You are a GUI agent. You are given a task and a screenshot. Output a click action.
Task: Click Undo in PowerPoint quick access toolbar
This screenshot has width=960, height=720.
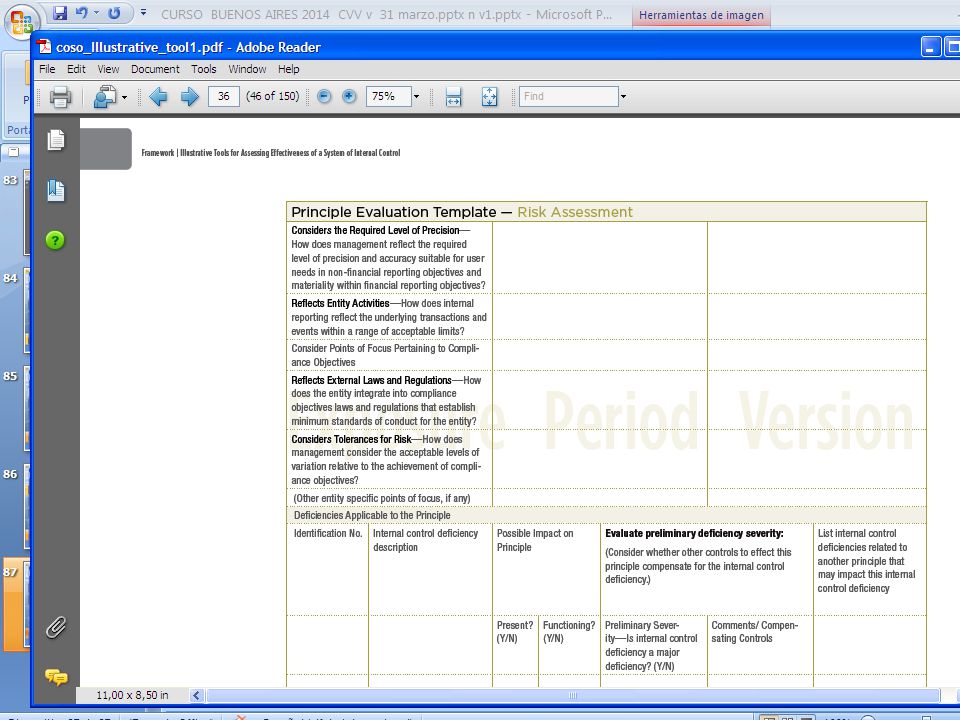pos(81,13)
